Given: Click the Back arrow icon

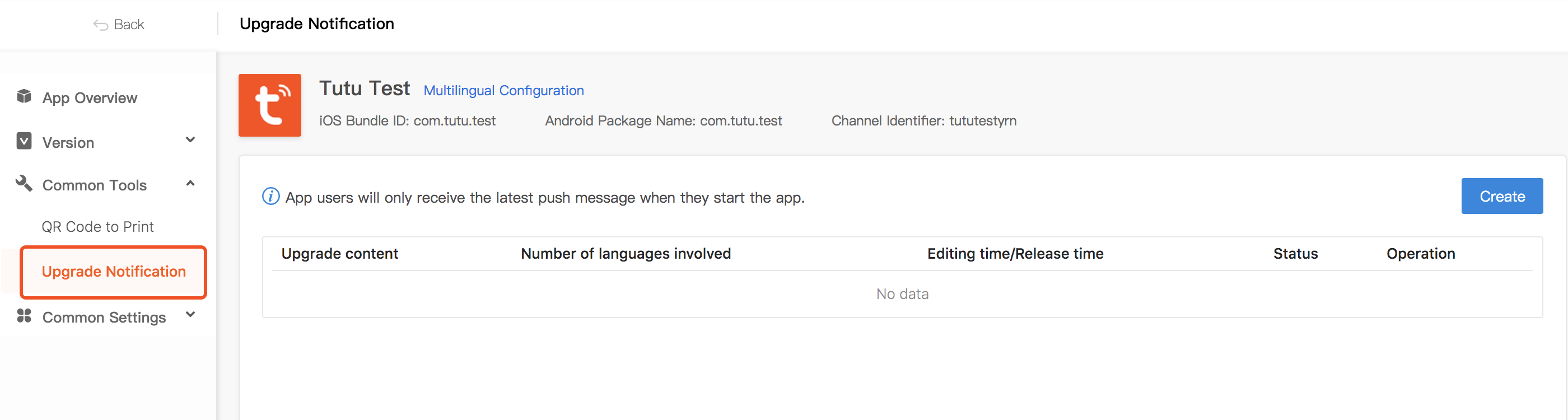Looking at the screenshot, I should (100, 25).
